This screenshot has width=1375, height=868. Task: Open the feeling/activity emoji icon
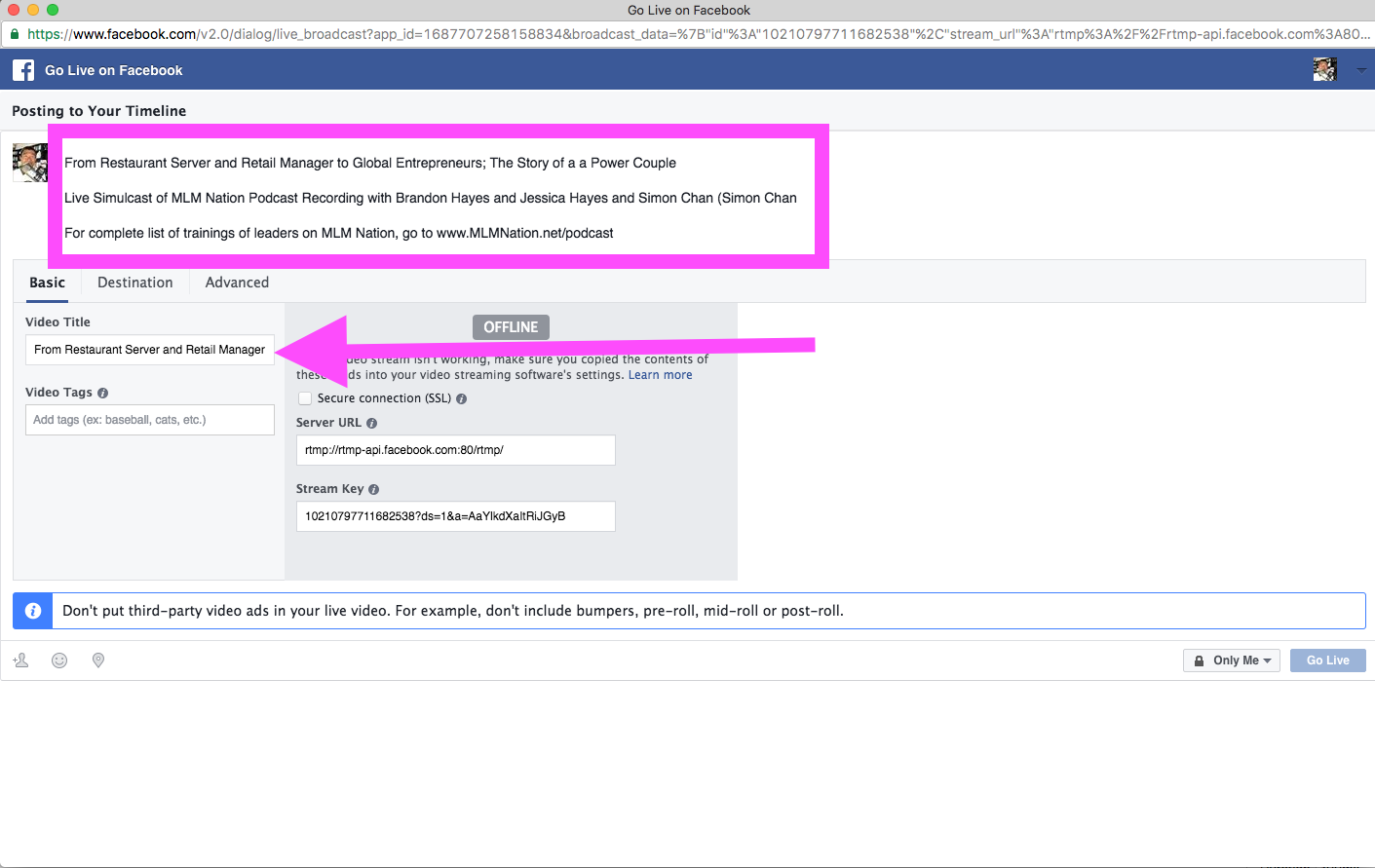(x=59, y=660)
